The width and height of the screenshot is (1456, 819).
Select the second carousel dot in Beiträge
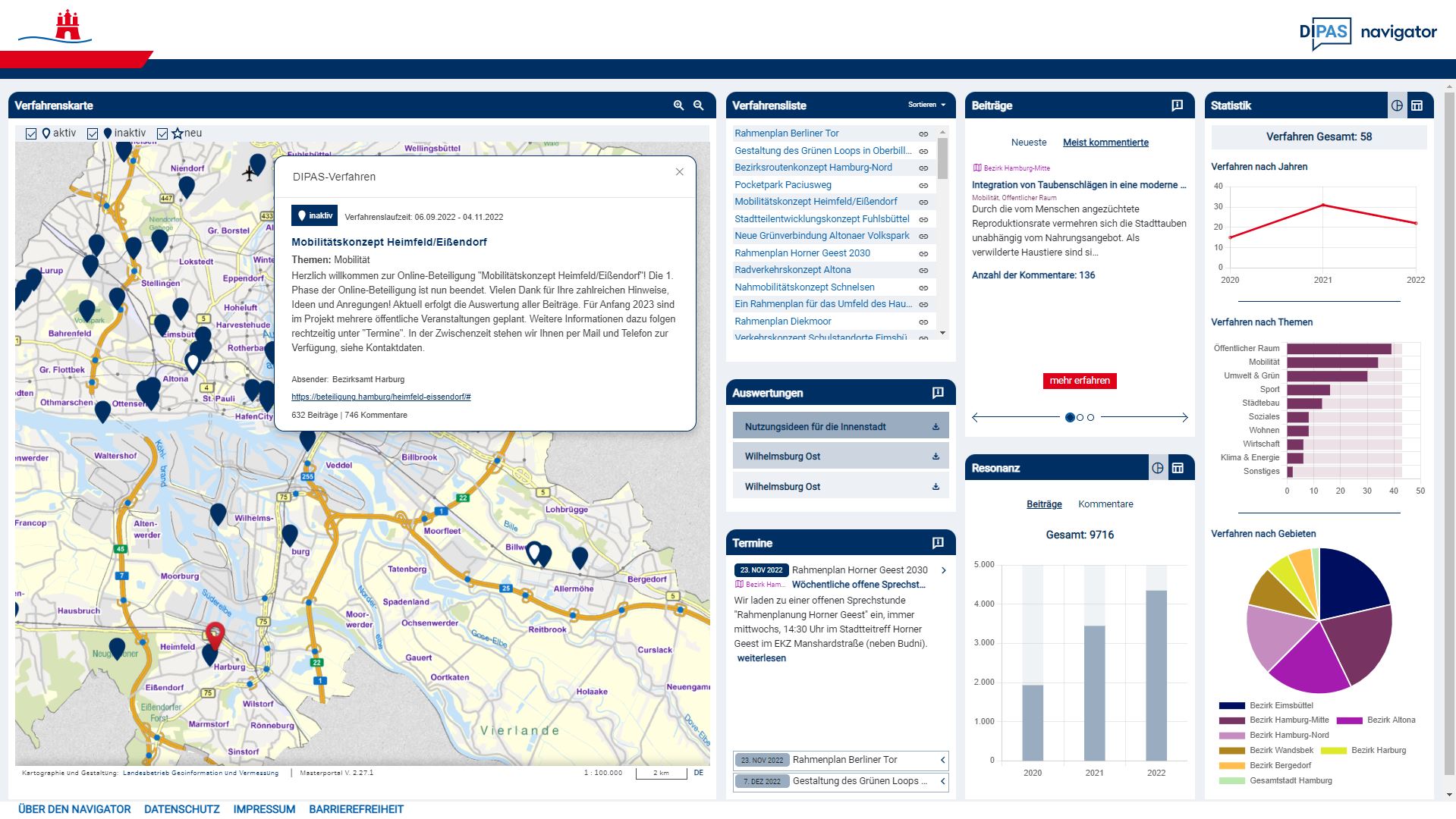1080,418
